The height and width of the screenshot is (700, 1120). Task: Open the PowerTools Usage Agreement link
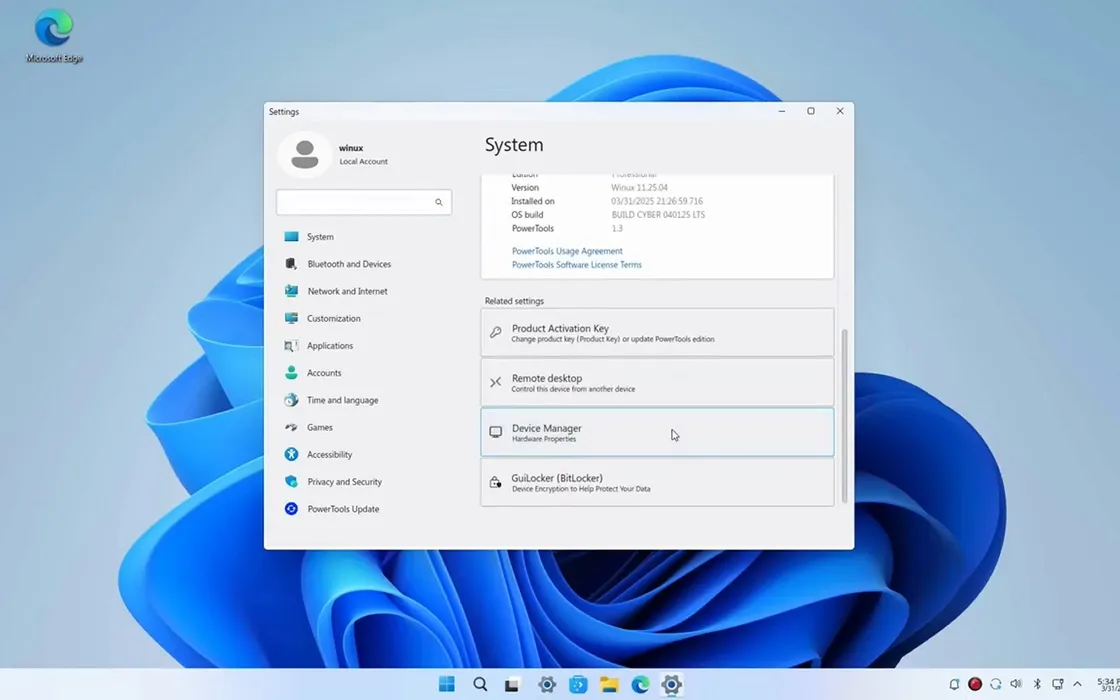[567, 251]
